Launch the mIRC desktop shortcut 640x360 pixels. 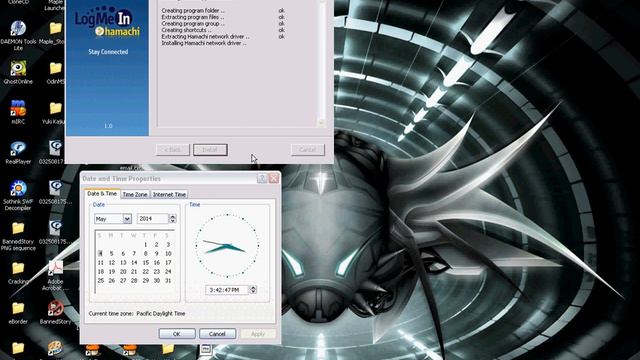point(18,108)
